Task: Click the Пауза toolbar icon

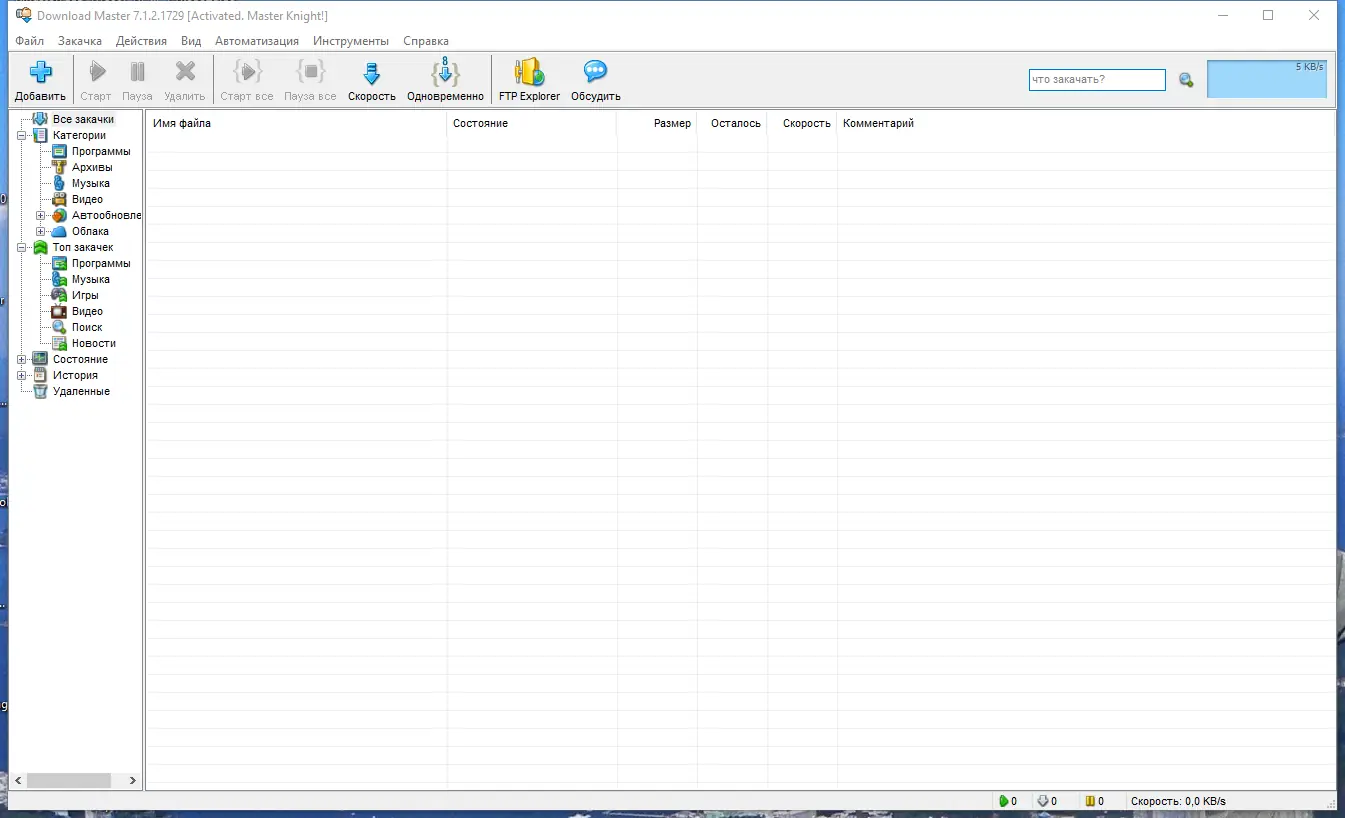Action: (x=138, y=72)
